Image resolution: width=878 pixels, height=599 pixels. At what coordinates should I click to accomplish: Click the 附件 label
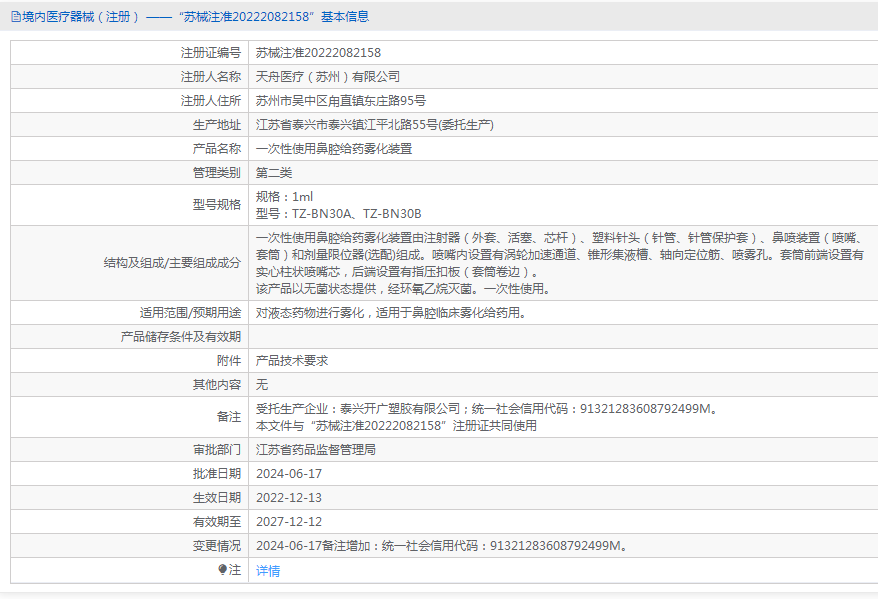(228, 361)
